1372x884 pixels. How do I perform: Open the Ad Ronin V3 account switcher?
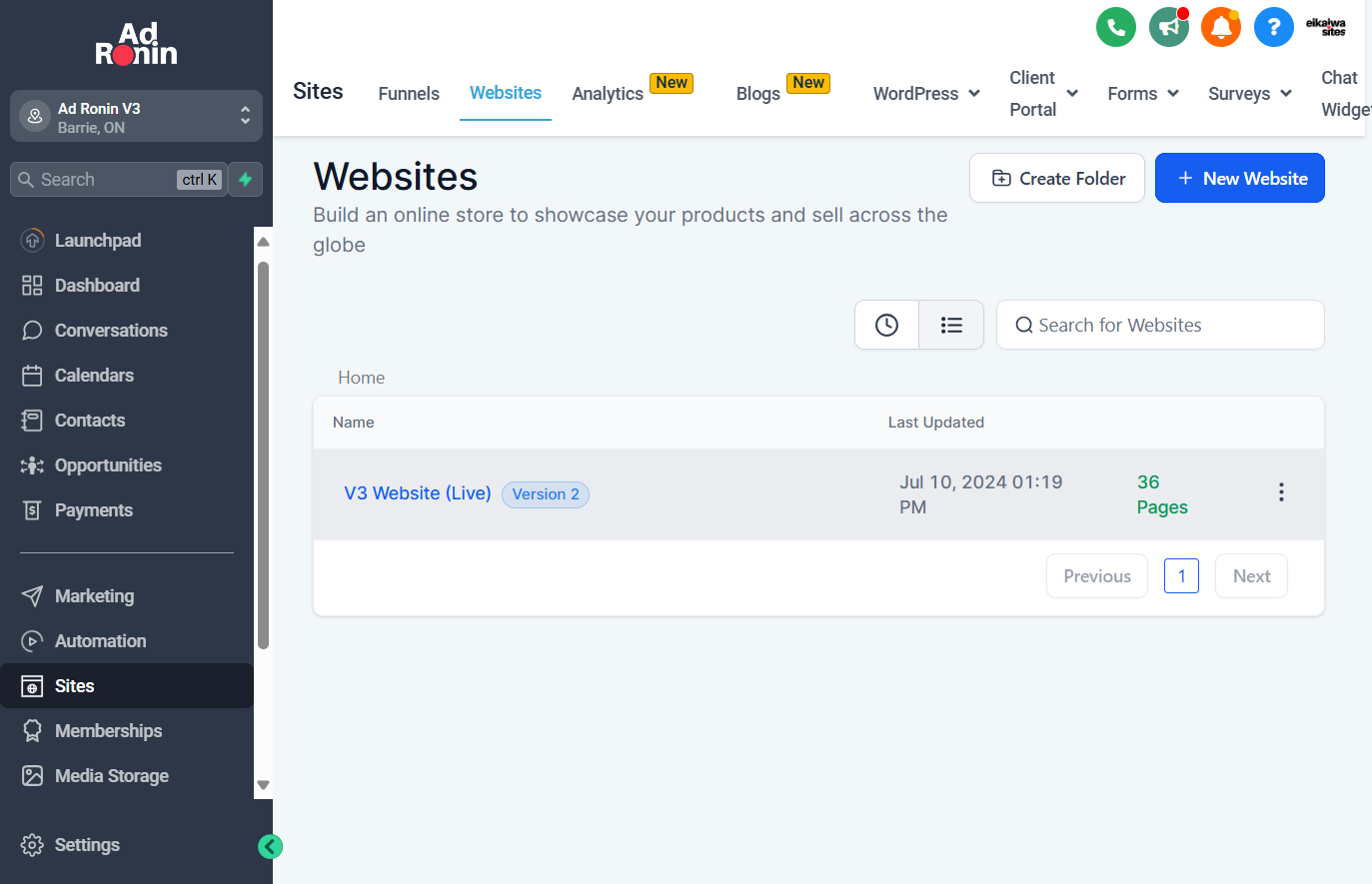[x=136, y=116]
